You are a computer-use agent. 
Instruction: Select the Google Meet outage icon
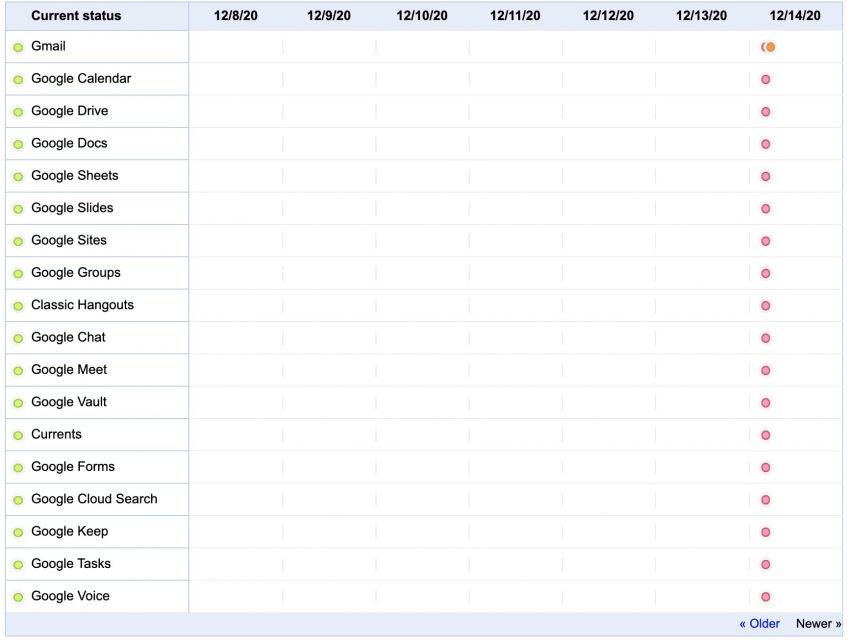[766, 370]
